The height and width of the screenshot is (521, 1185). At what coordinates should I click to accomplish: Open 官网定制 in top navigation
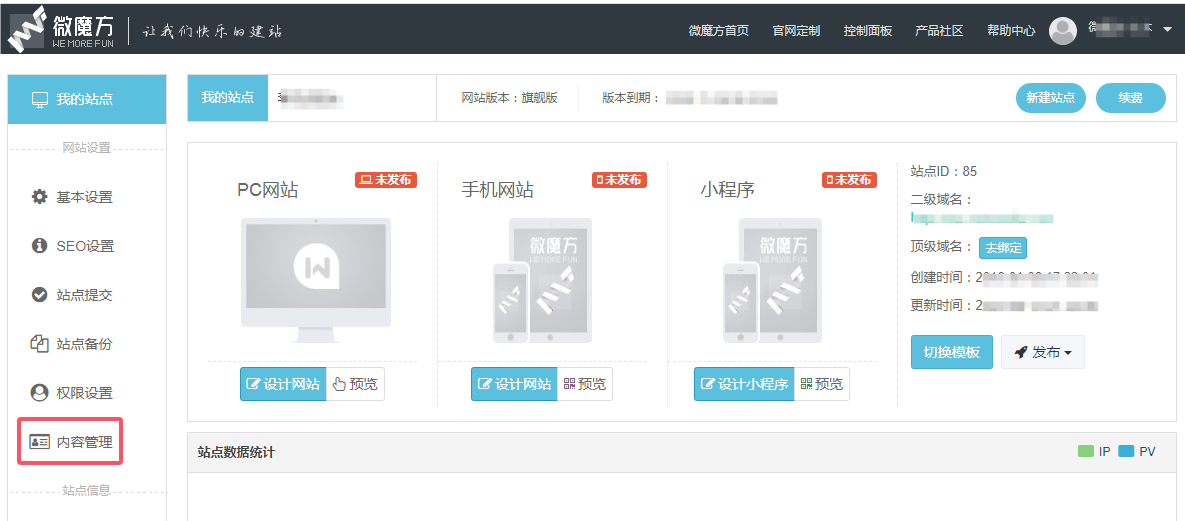[797, 31]
